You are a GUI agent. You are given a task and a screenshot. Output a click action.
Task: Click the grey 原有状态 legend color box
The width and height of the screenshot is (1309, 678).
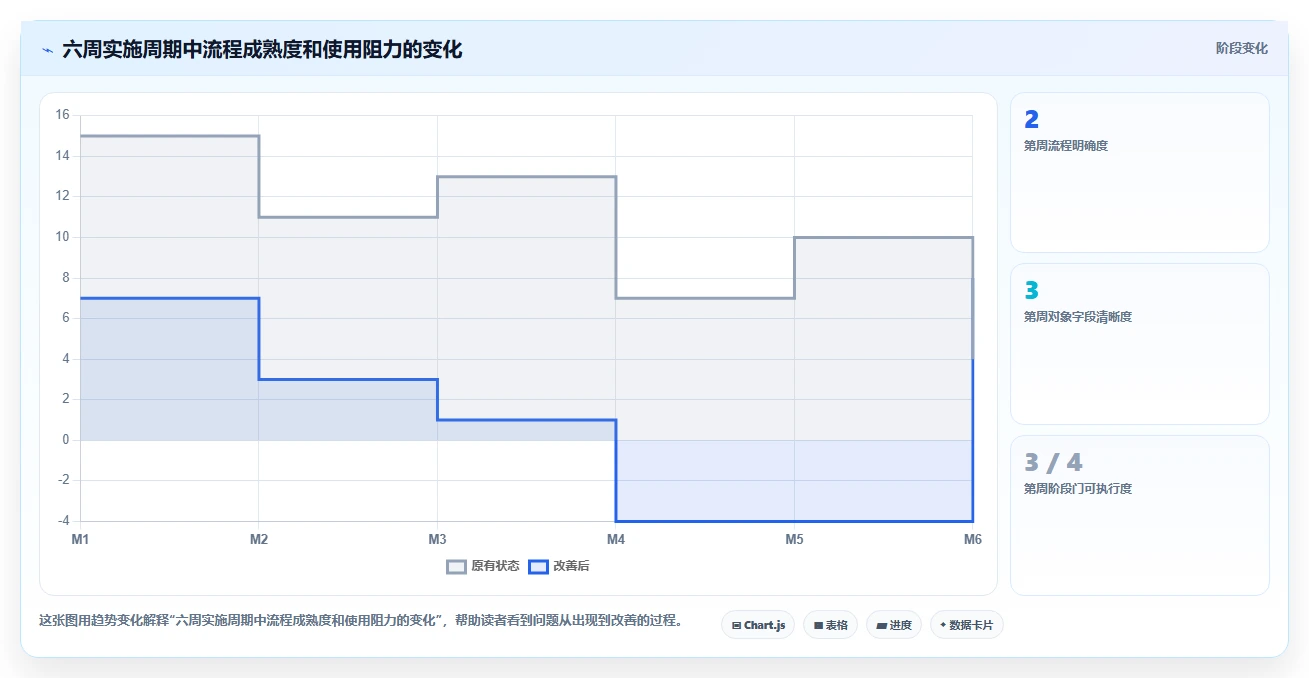[x=456, y=566]
